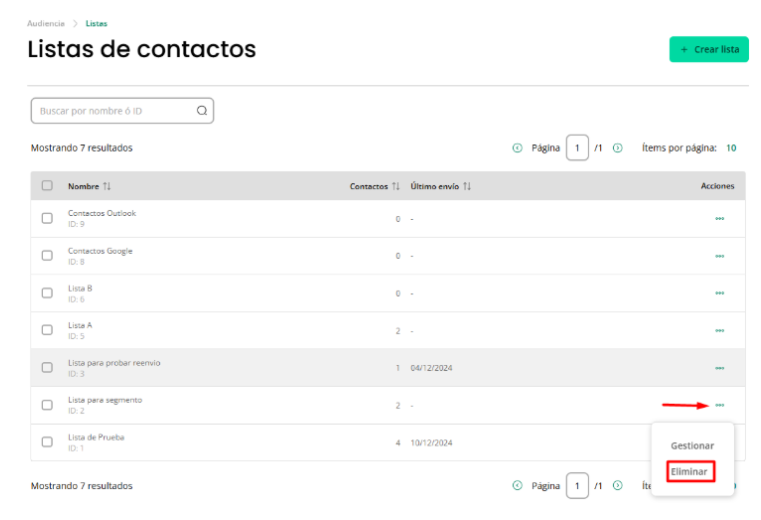The height and width of the screenshot is (520, 761).
Task: Sort by Contactos column arrows
Action: pos(396,186)
